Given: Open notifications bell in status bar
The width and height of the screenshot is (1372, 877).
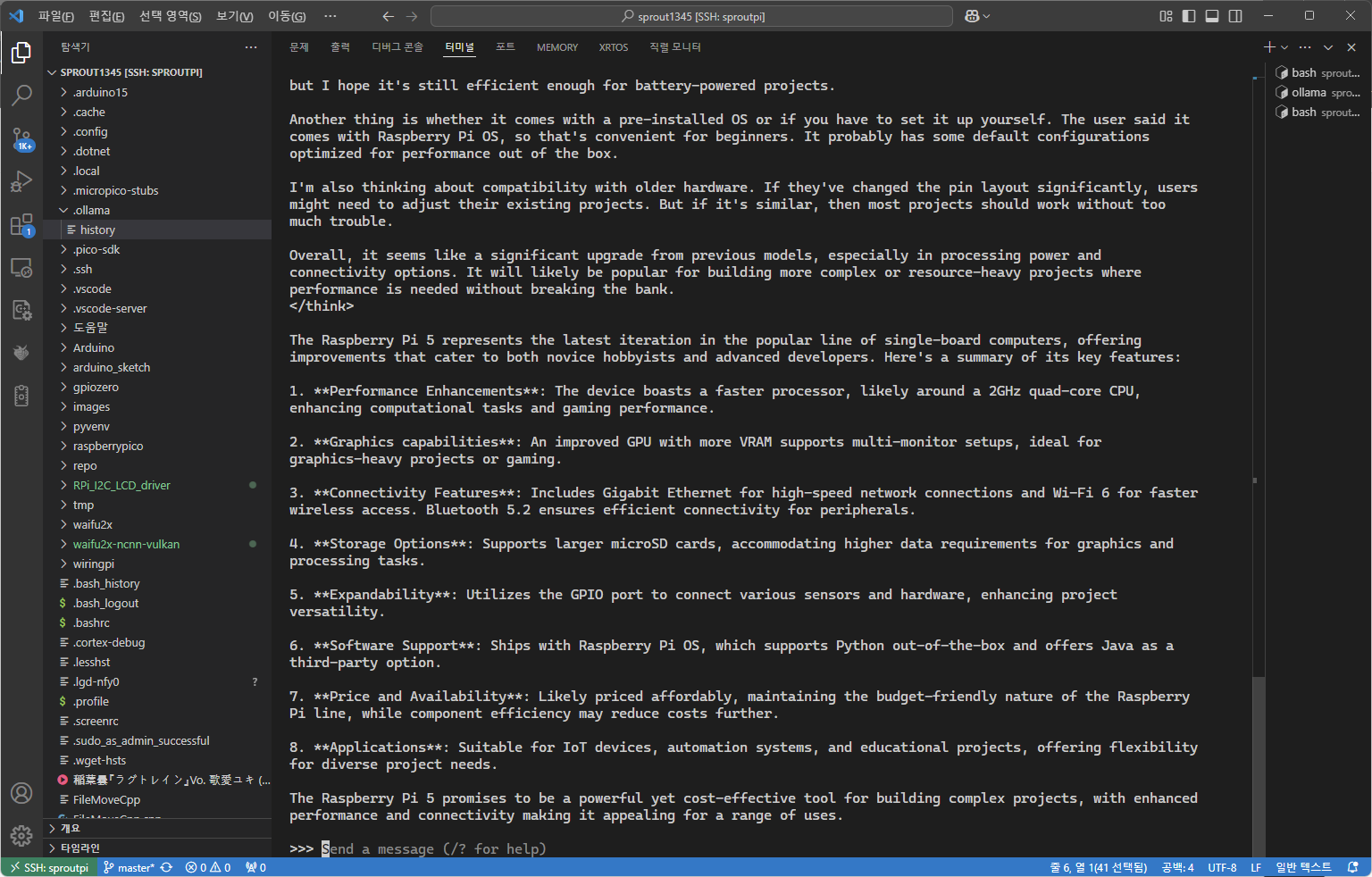Looking at the screenshot, I should (1353, 867).
